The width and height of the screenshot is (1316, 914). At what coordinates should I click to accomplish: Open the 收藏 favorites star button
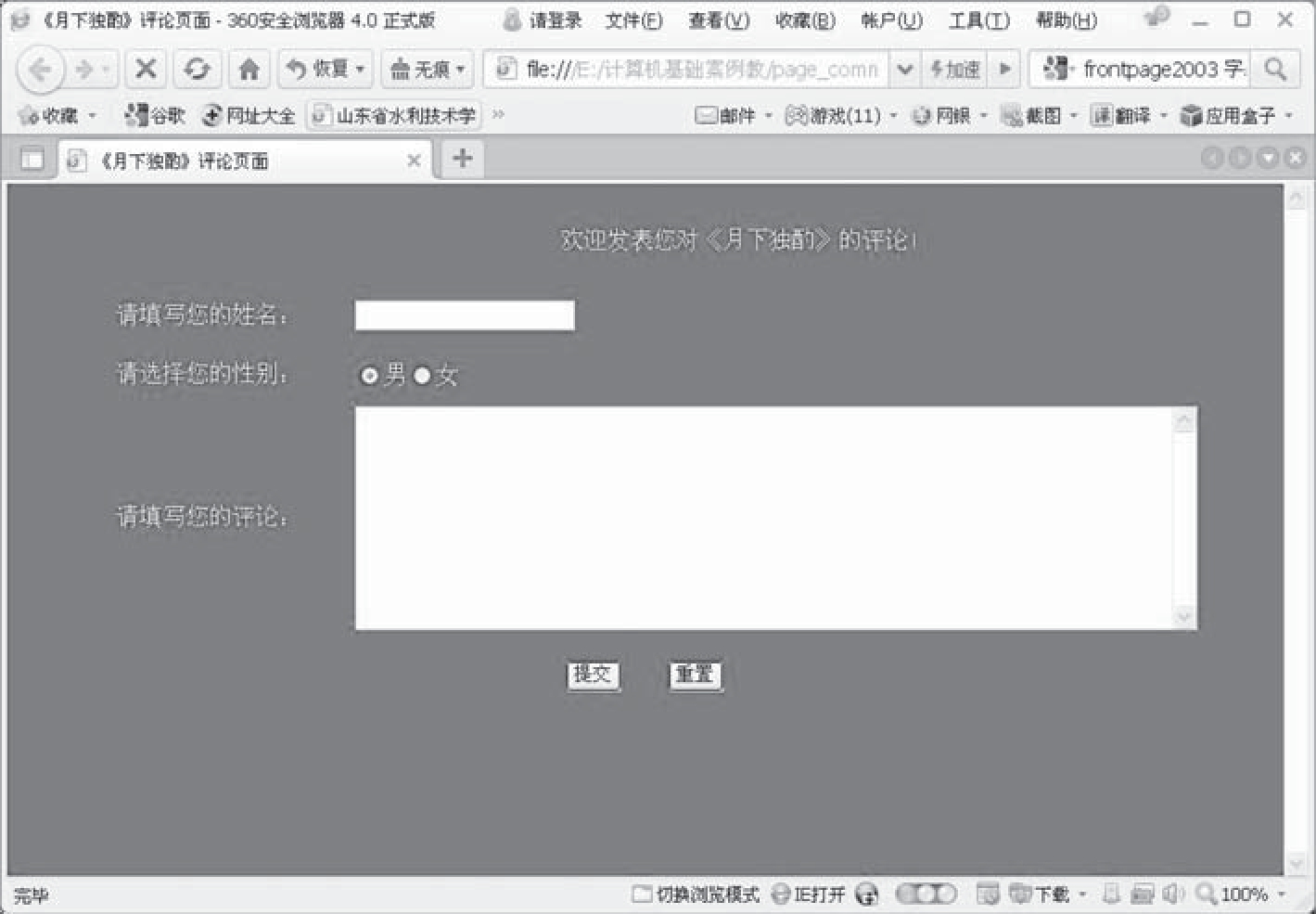(x=48, y=115)
